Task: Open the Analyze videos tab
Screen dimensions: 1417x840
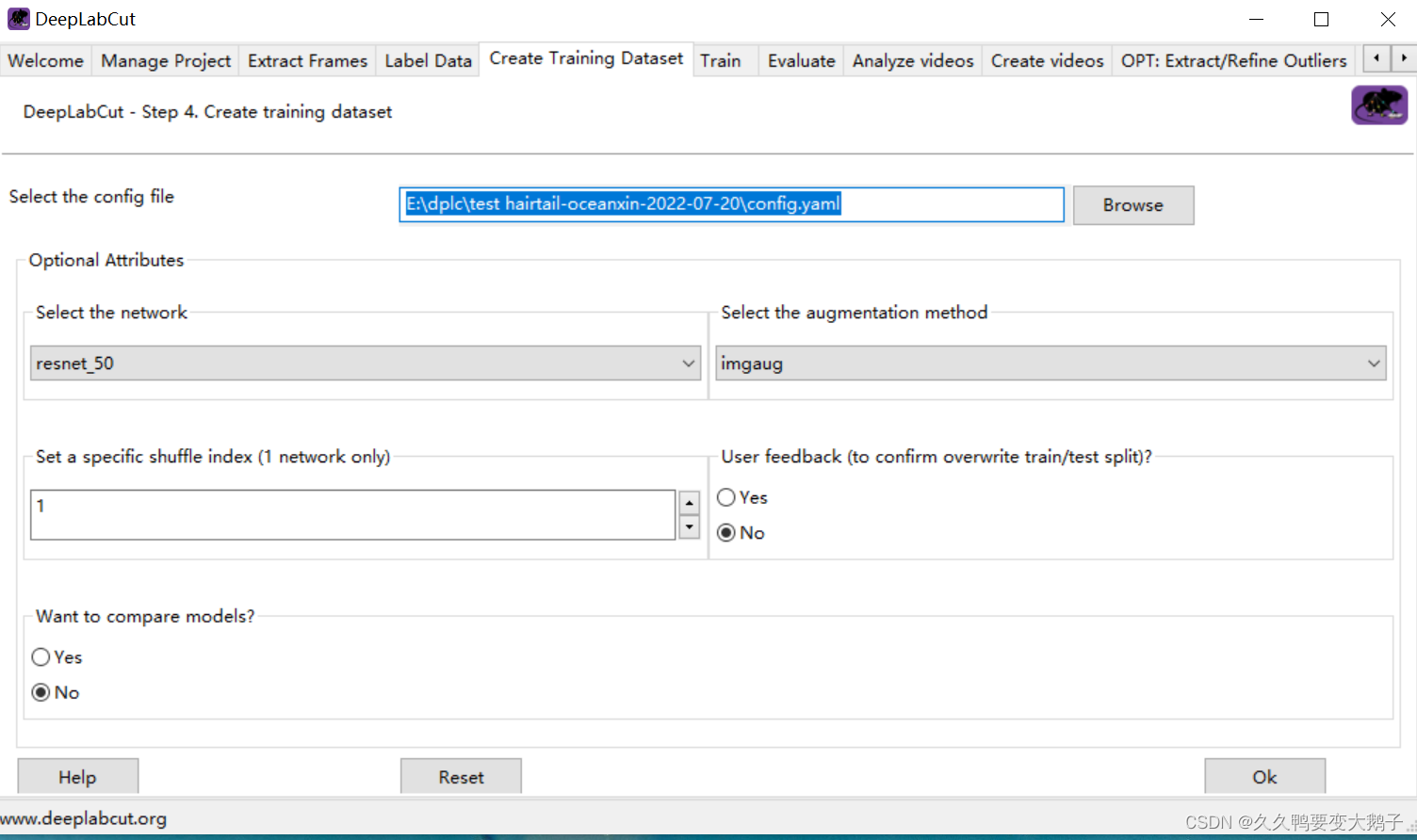Action: point(913,60)
